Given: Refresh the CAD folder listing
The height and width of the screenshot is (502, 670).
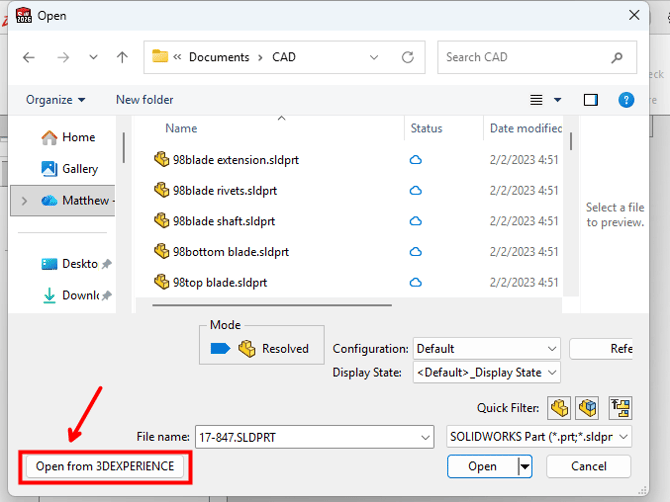Looking at the screenshot, I should pyautogui.click(x=408, y=57).
